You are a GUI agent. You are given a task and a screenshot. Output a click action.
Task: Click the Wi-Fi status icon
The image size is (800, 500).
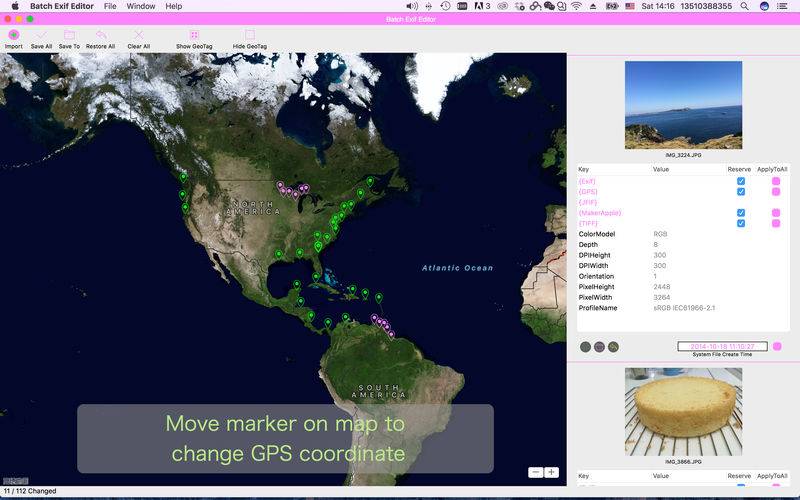[577, 6]
